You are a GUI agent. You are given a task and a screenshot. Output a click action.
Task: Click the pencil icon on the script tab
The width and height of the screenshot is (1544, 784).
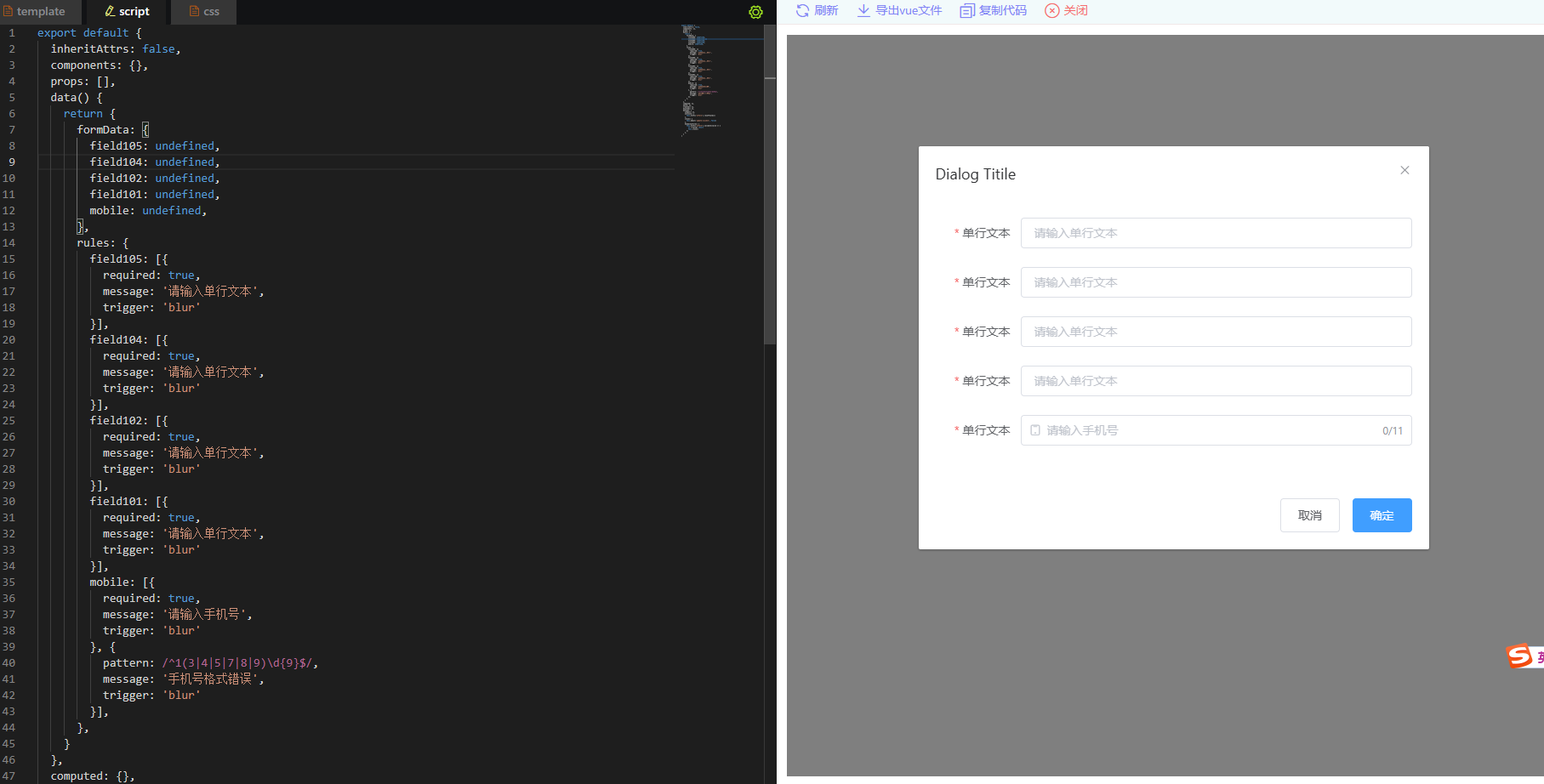pyautogui.click(x=108, y=11)
